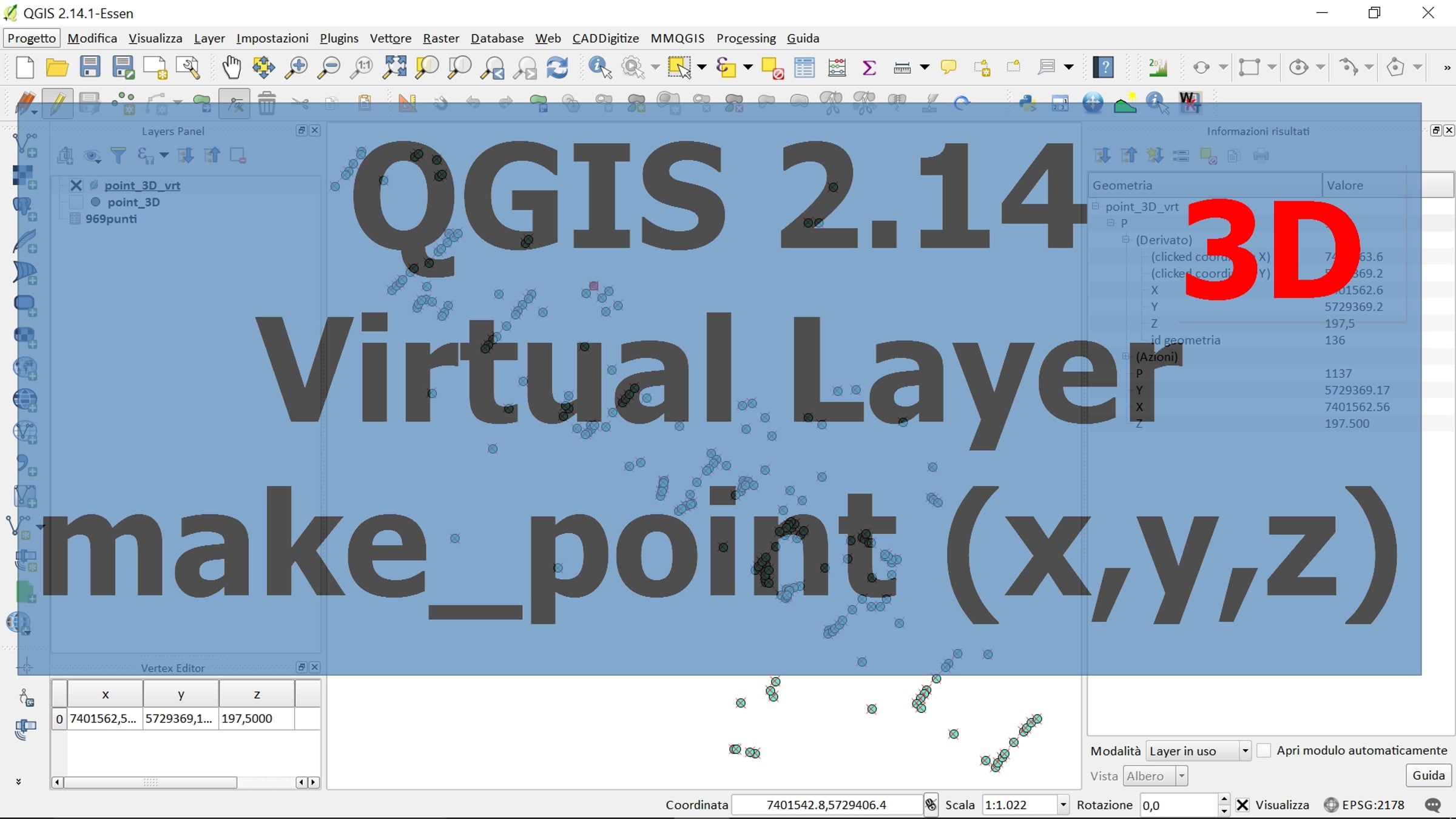
Task: Open the Modalità Layer in uso dropdown
Action: [1198, 751]
